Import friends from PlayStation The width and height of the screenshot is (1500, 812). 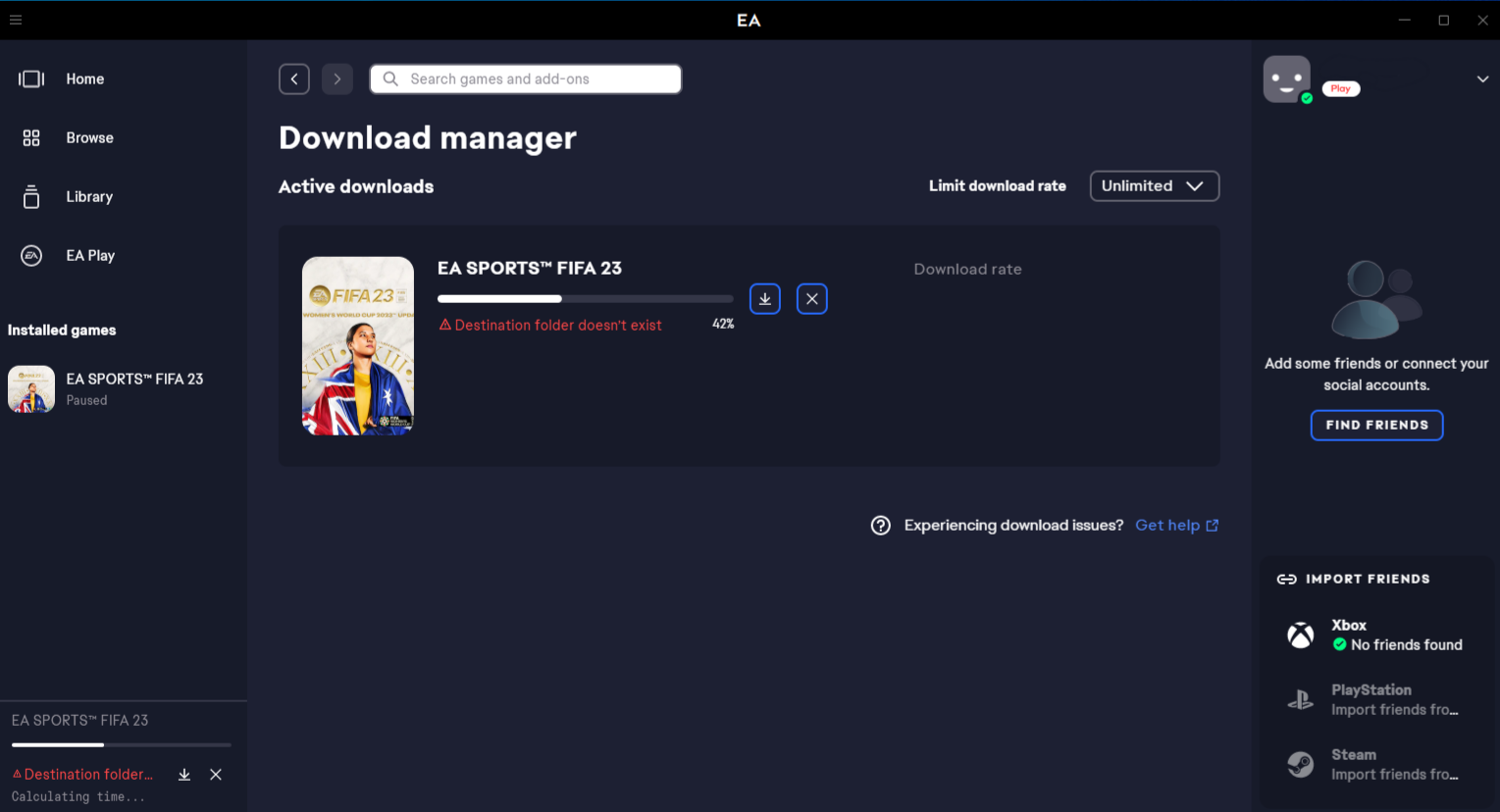[1377, 699]
